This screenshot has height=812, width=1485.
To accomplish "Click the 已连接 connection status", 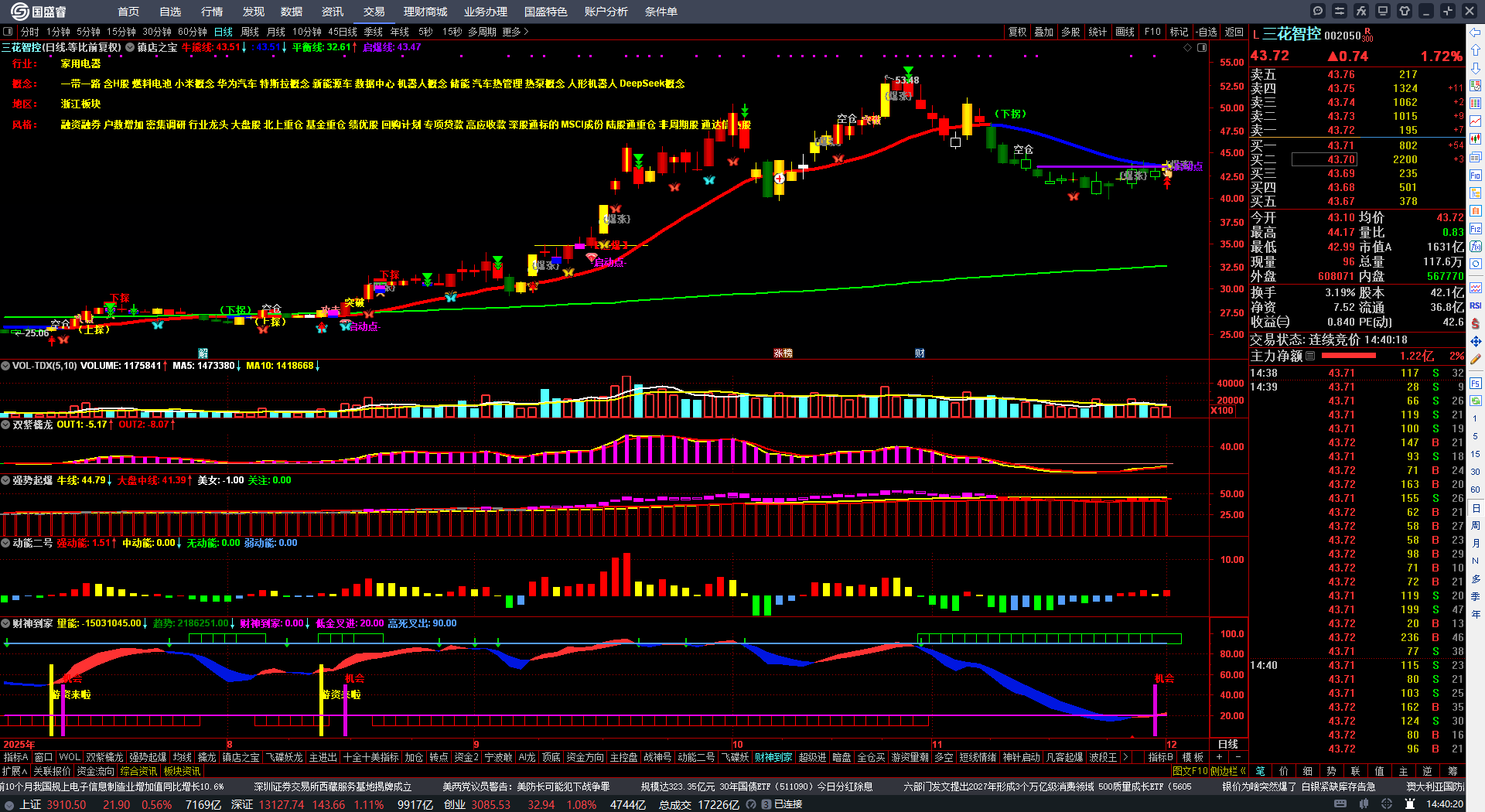I will pos(787,804).
